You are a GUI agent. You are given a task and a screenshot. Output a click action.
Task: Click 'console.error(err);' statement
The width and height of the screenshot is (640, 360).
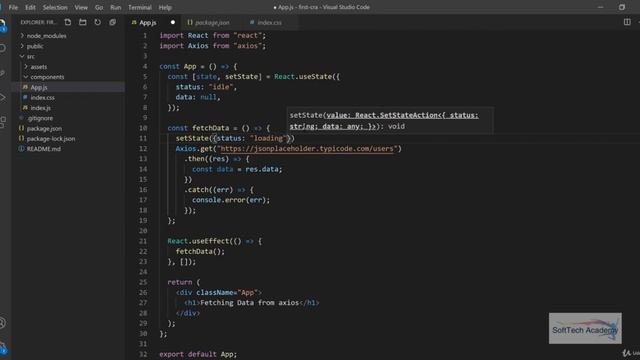tap(231, 200)
